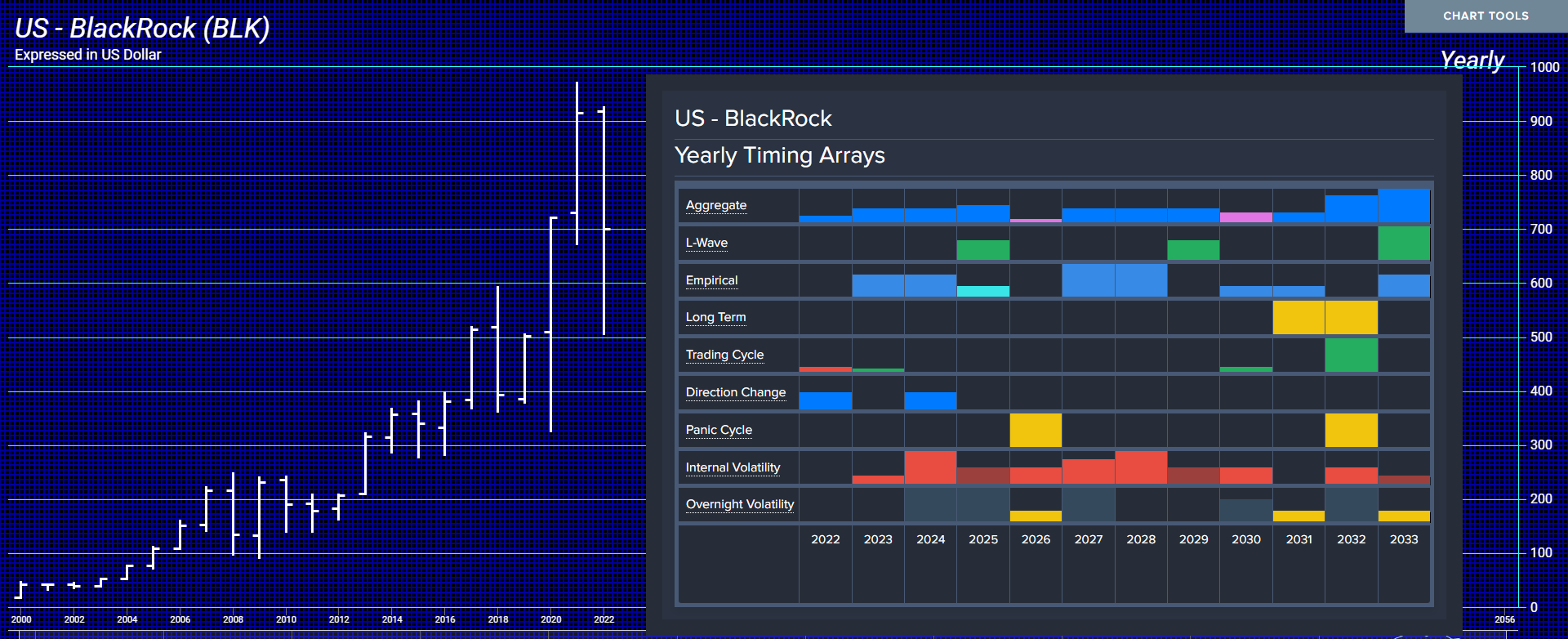Screen dimensions: 1568x639
Task: Click the 2000 time axis label on chart
Action: (x=21, y=619)
